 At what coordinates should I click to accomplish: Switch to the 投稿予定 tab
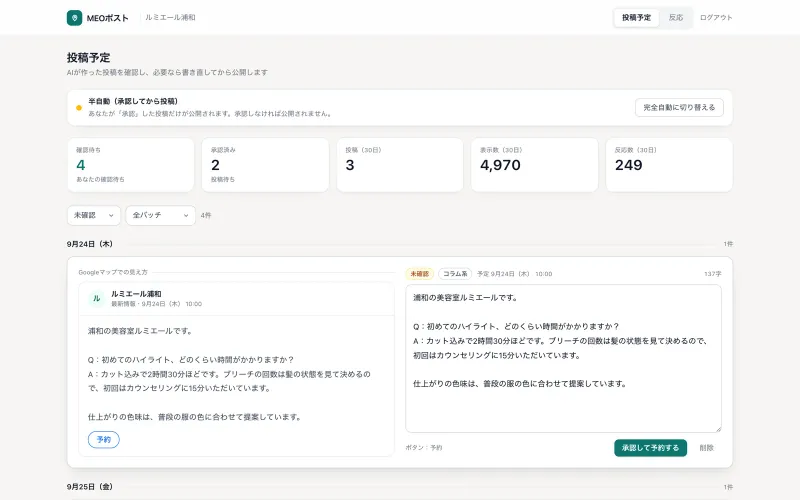coord(636,18)
